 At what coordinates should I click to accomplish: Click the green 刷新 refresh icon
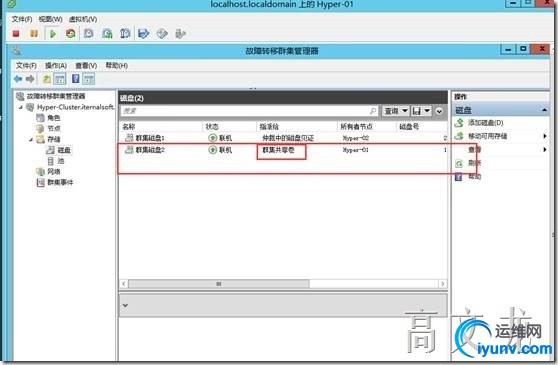(x=459, y=163)
